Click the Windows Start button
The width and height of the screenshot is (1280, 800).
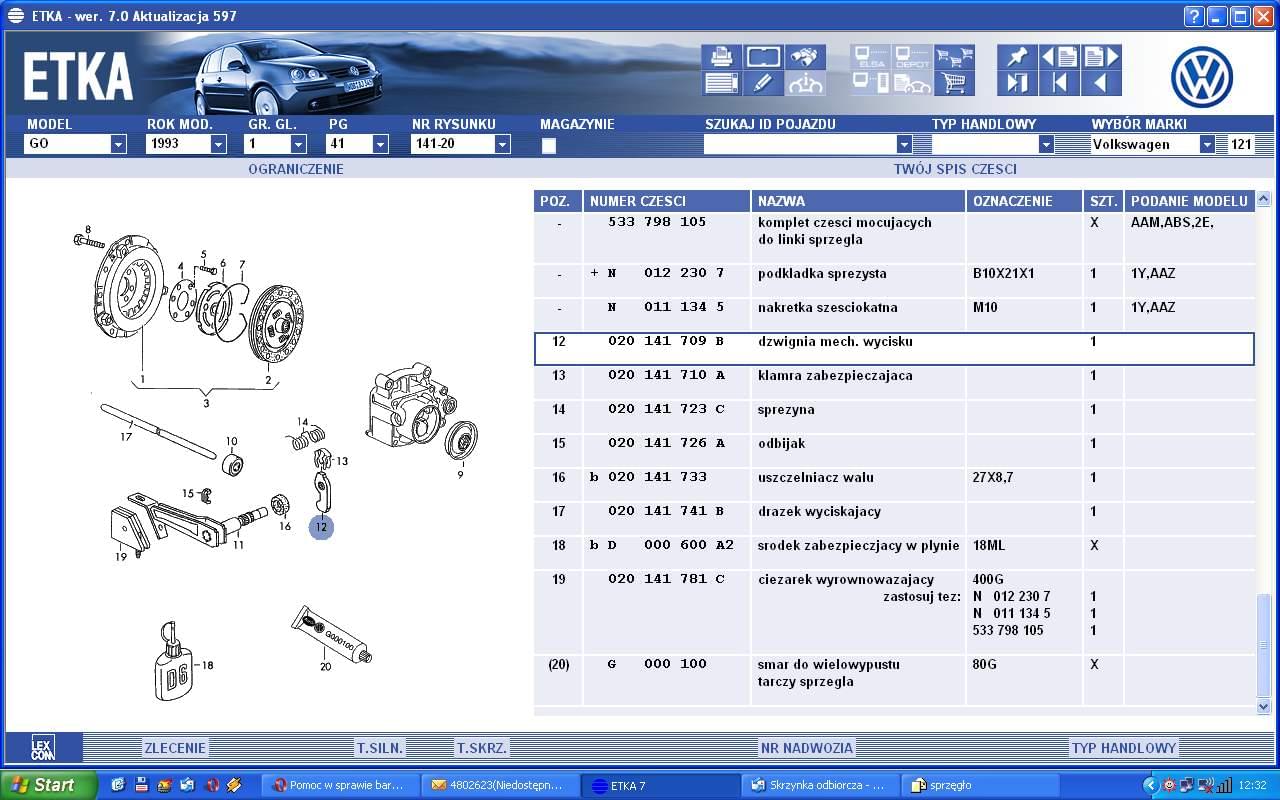click(x=48, y=785)
